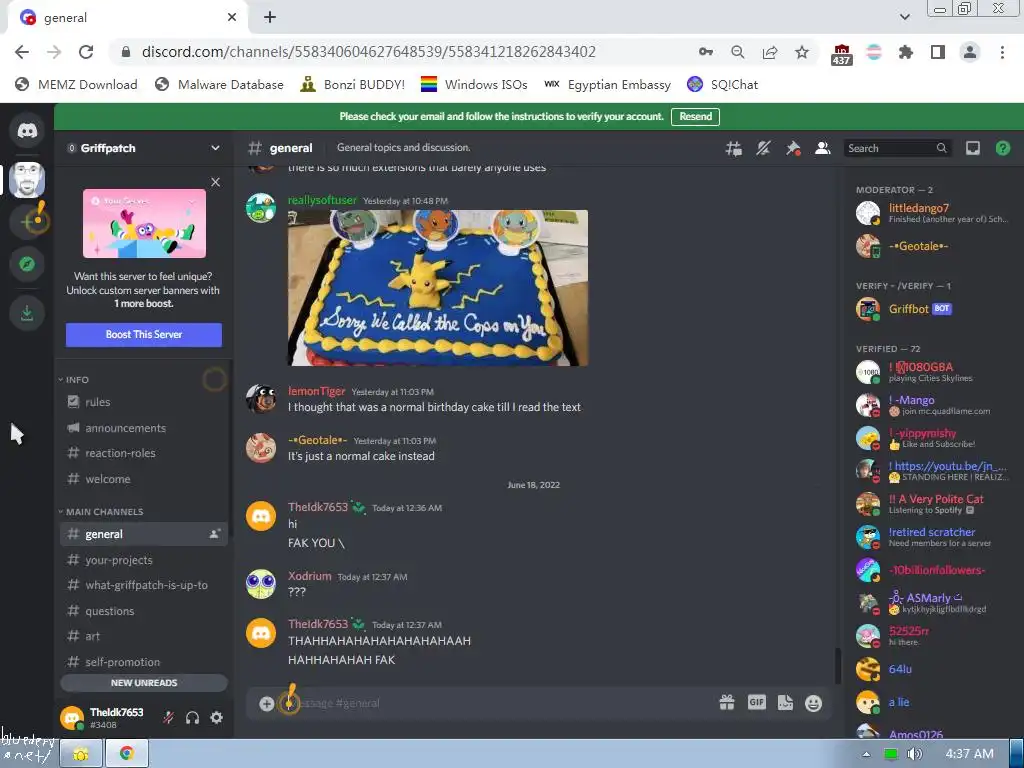1024x768 pixels.
Task: Toggle the member list icon
Action: coord(822,148)
